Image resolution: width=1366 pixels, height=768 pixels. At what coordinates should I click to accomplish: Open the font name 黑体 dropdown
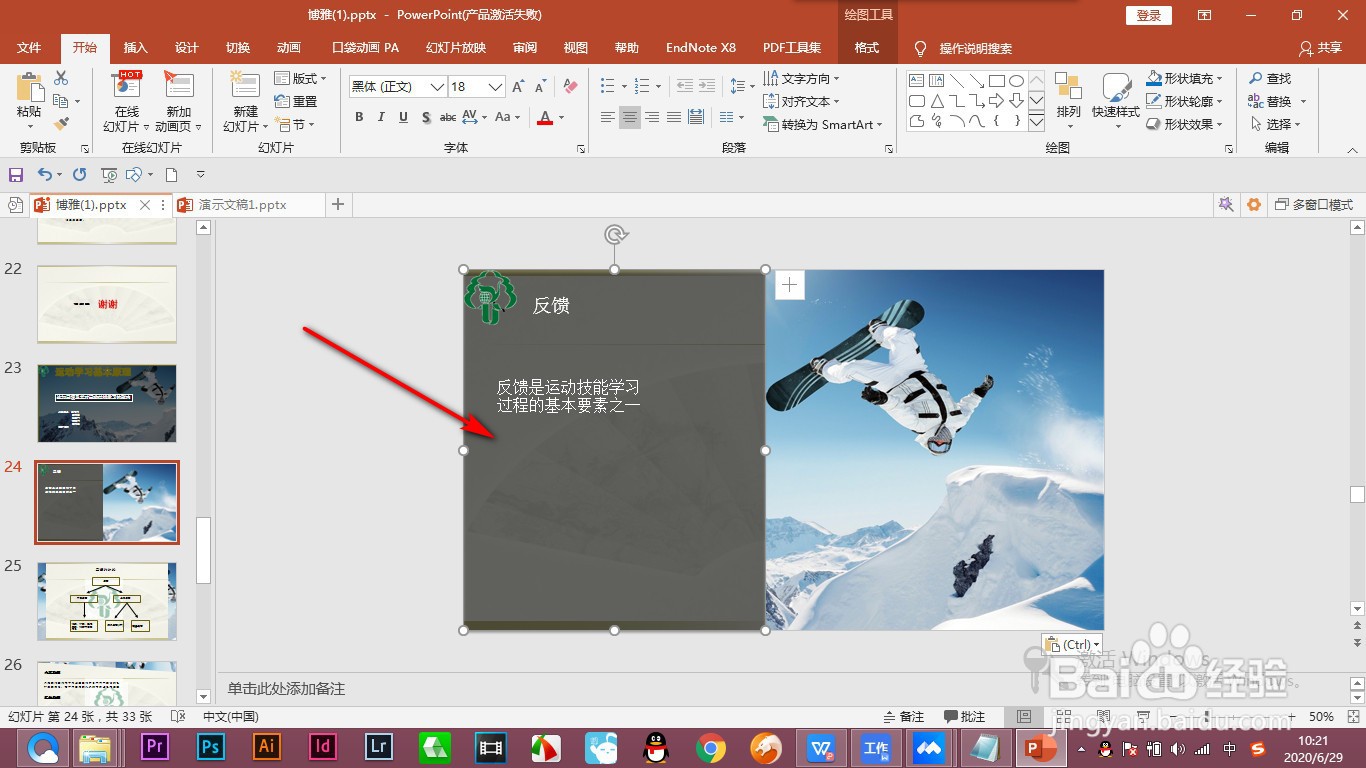tap(437, 87)
